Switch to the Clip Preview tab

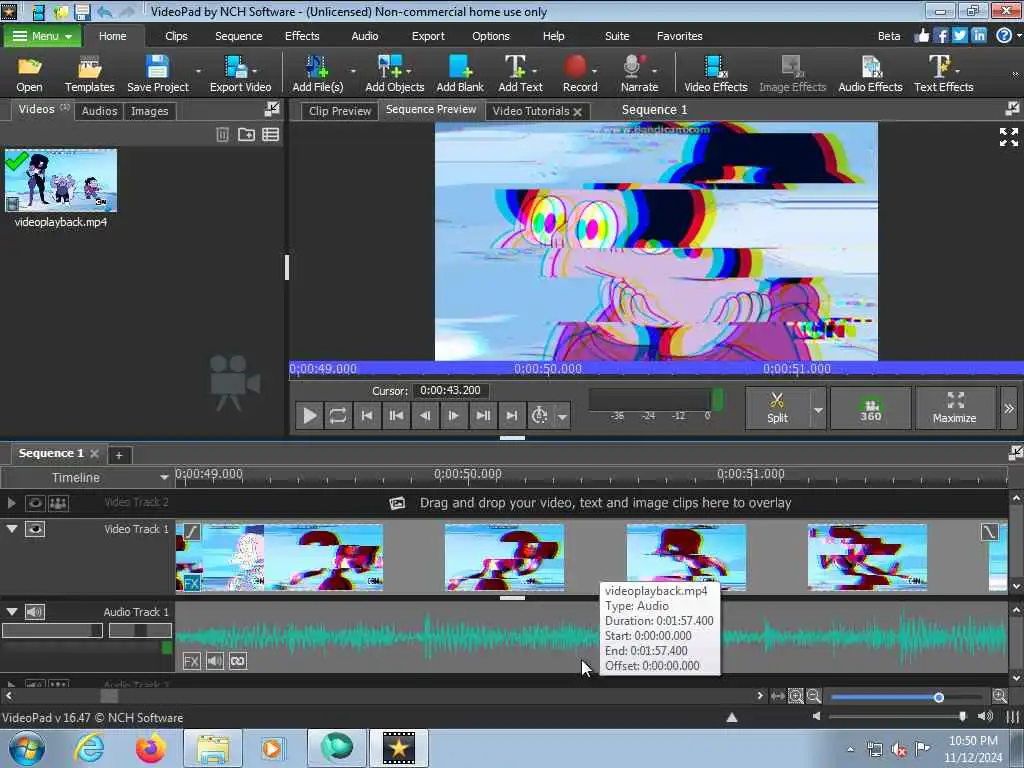[x=340, y=111]
